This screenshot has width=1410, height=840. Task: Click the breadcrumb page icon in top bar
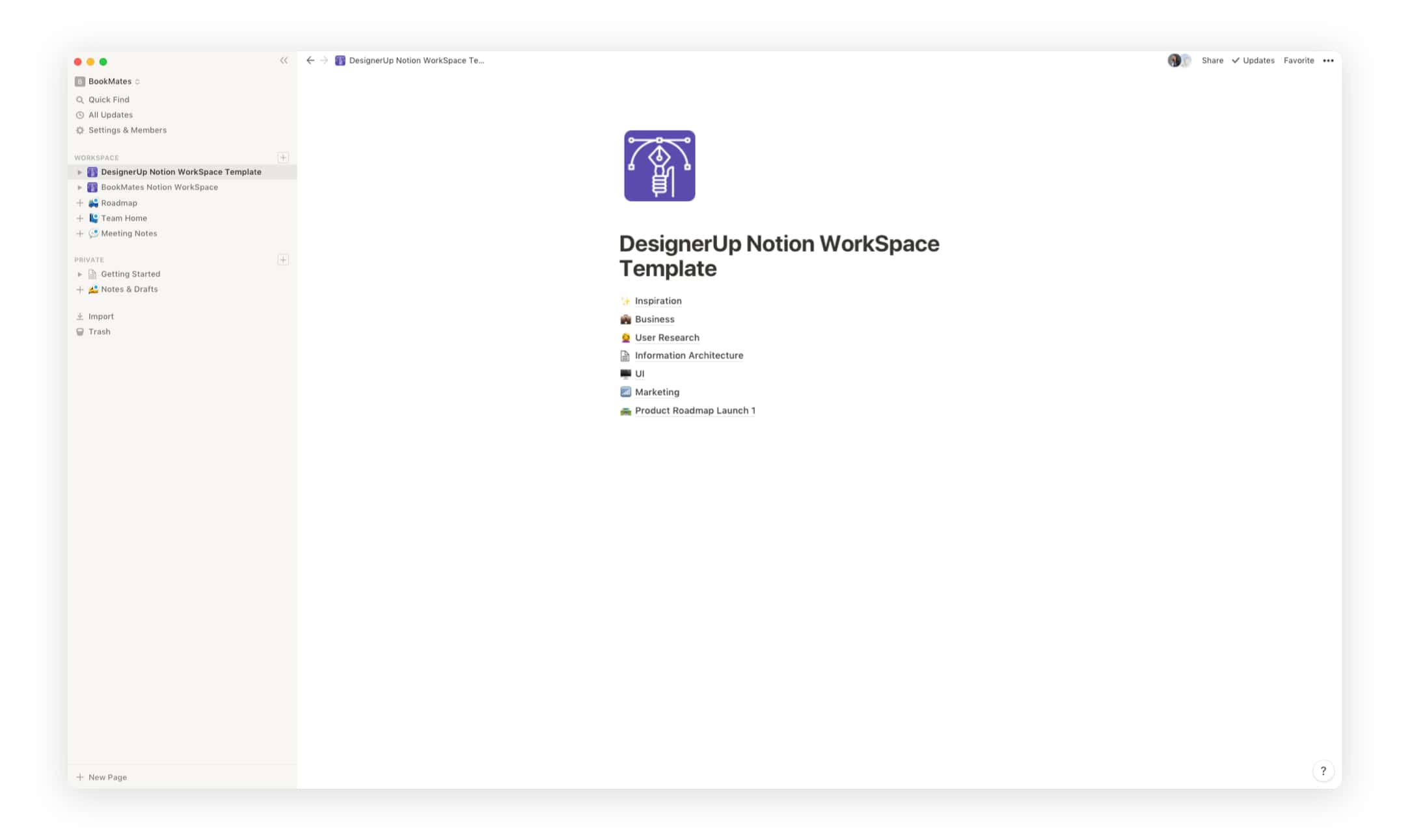pyautogui.click(x=340, y=61)
